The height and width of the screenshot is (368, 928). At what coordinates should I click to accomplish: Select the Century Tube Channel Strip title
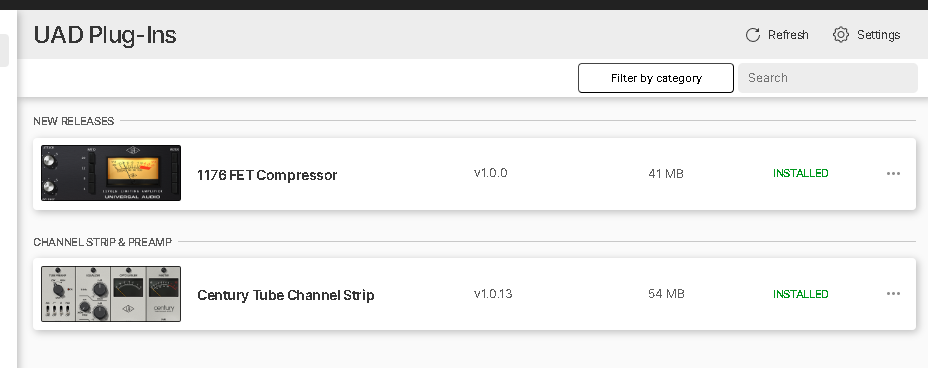(285, 295)
